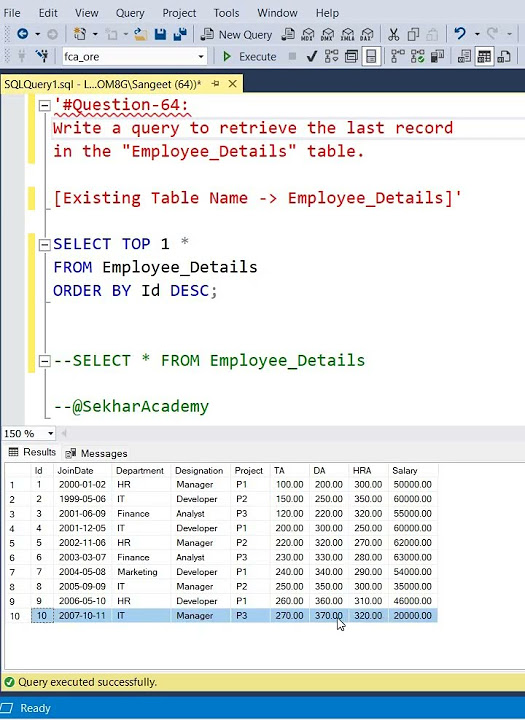Switch to the Messages tab
Viewport: 525px width, 720px height.
[x=96, y=453]
